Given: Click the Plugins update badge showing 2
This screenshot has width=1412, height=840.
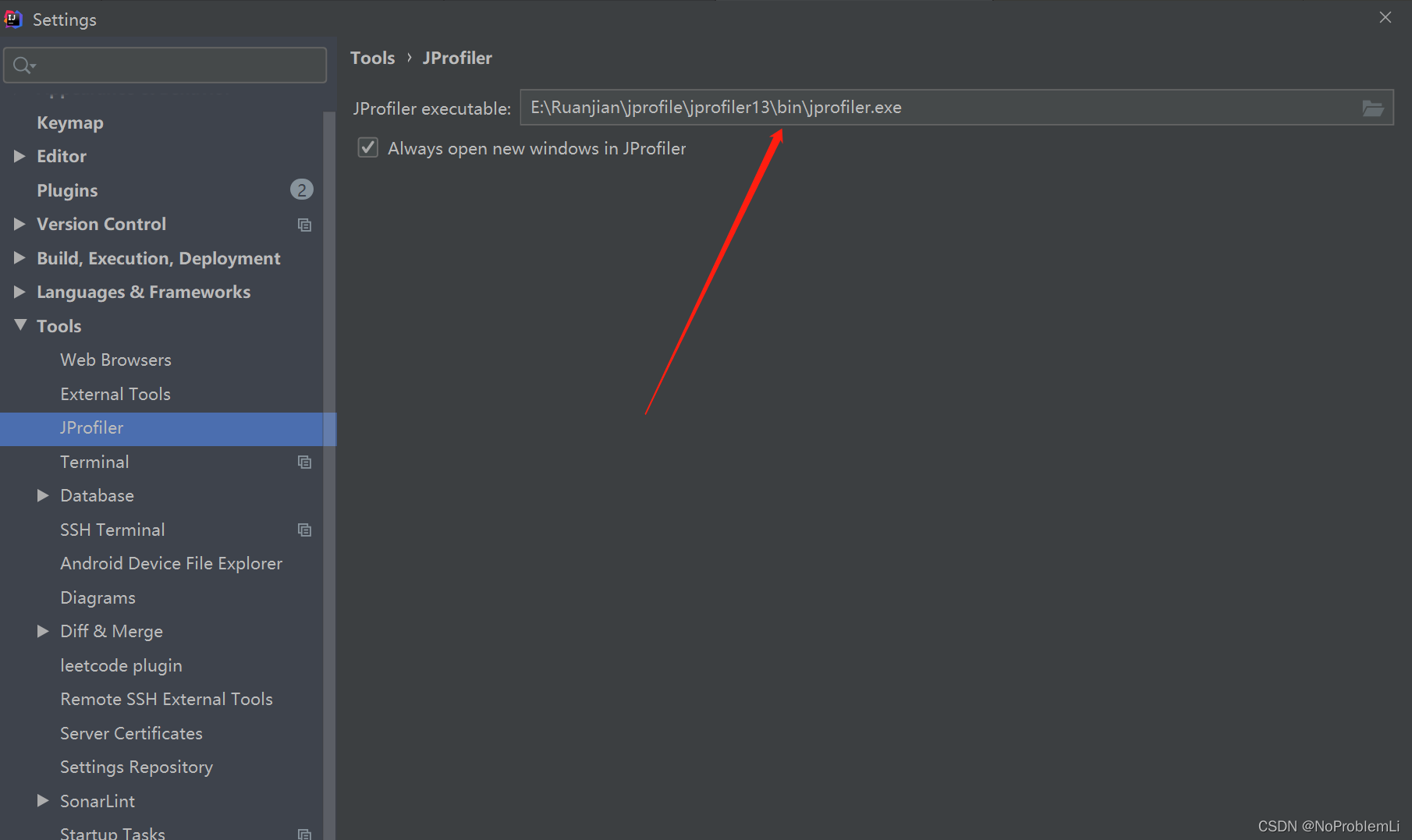Looking at the screenshot, I should coord(301,190).
